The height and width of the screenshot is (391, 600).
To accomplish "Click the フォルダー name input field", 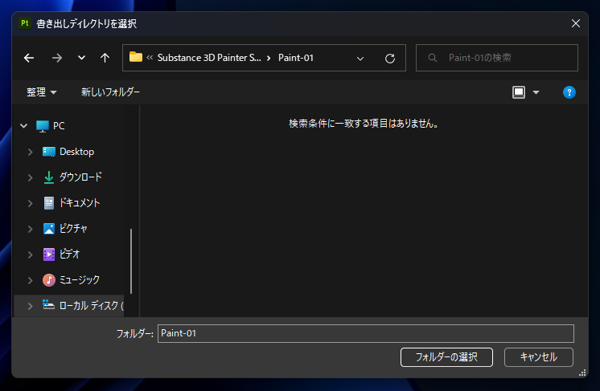I will 365,333.
